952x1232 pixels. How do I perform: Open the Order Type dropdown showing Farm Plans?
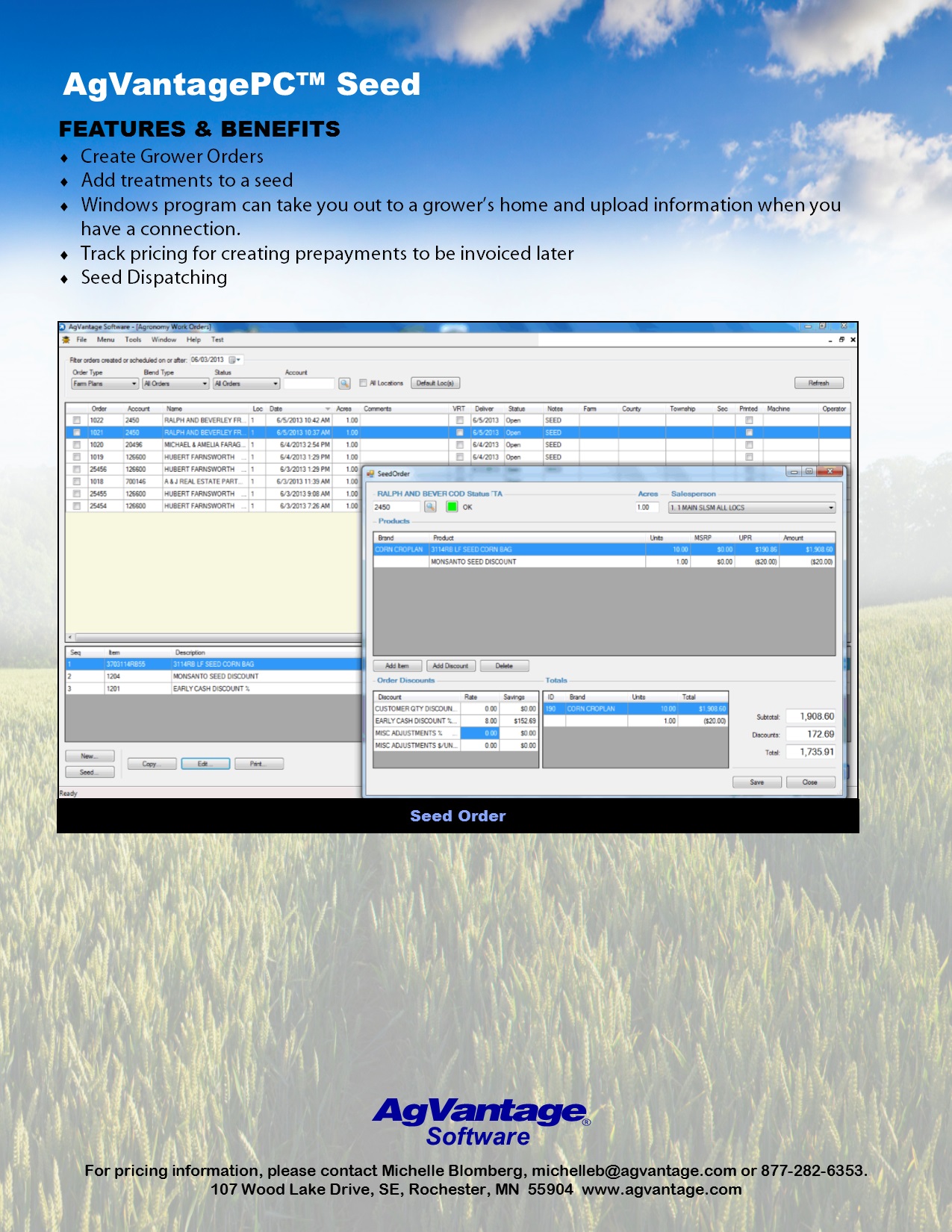coord(105,384)
